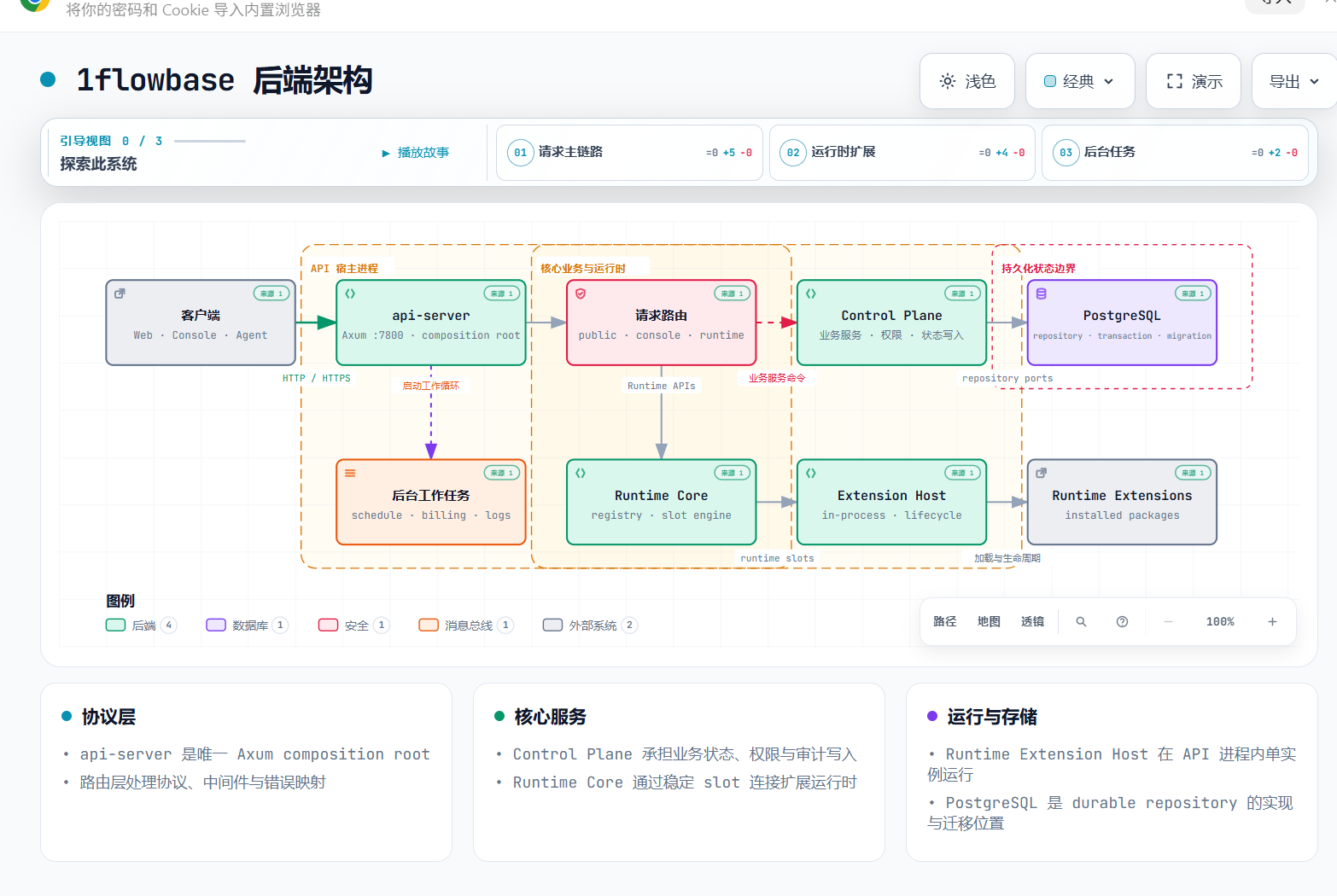This screenshot has height=896, width=1337.
Task: Toggle the 安全 legend filter
Action: tap(354, 625)
